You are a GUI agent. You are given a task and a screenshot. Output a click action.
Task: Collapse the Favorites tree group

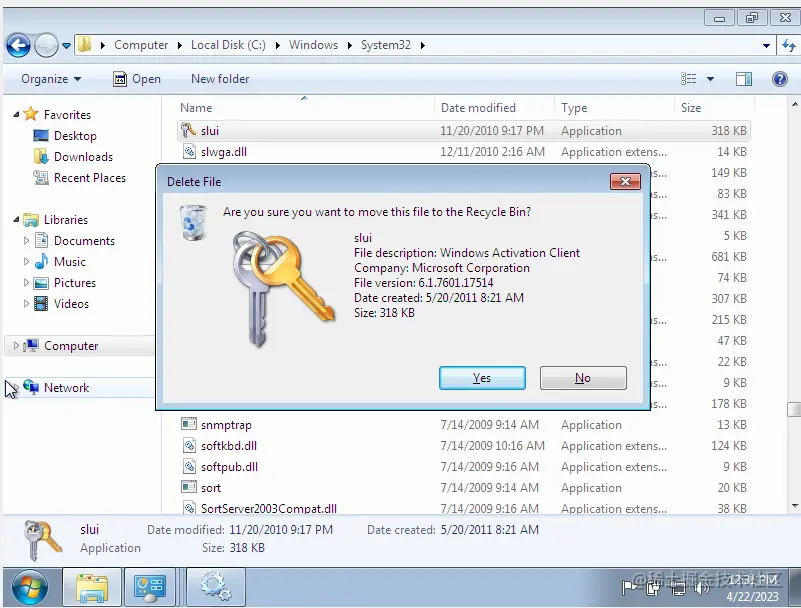16,114
